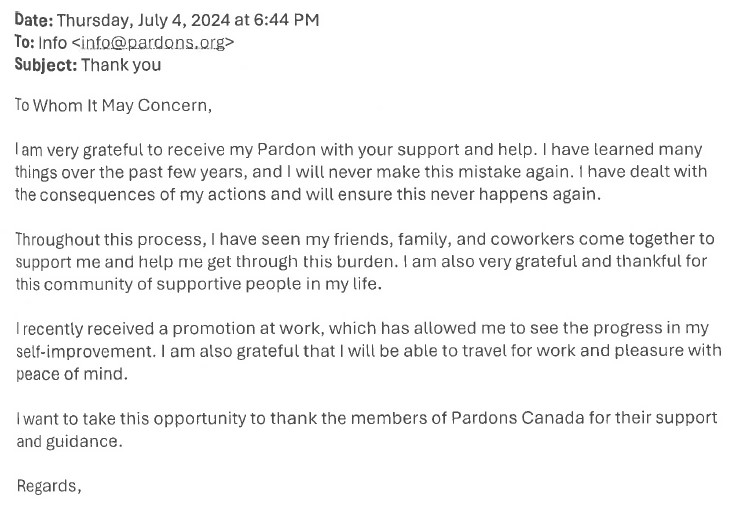The height and width of the screenshot is (510, 744).
Task: Click the "To:" header label
Action: click(24, 43)
